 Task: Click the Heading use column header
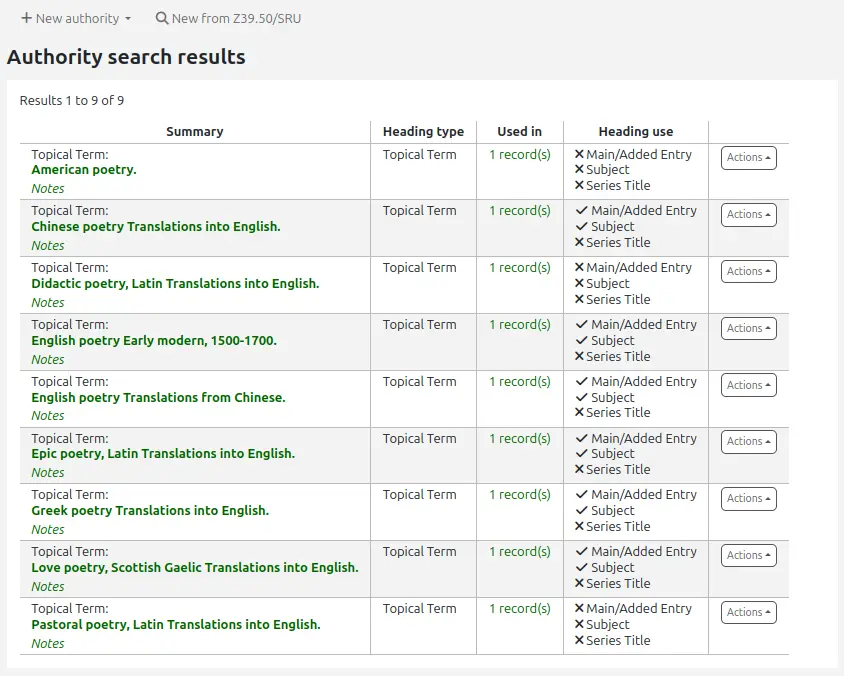(x=636, y=132)
